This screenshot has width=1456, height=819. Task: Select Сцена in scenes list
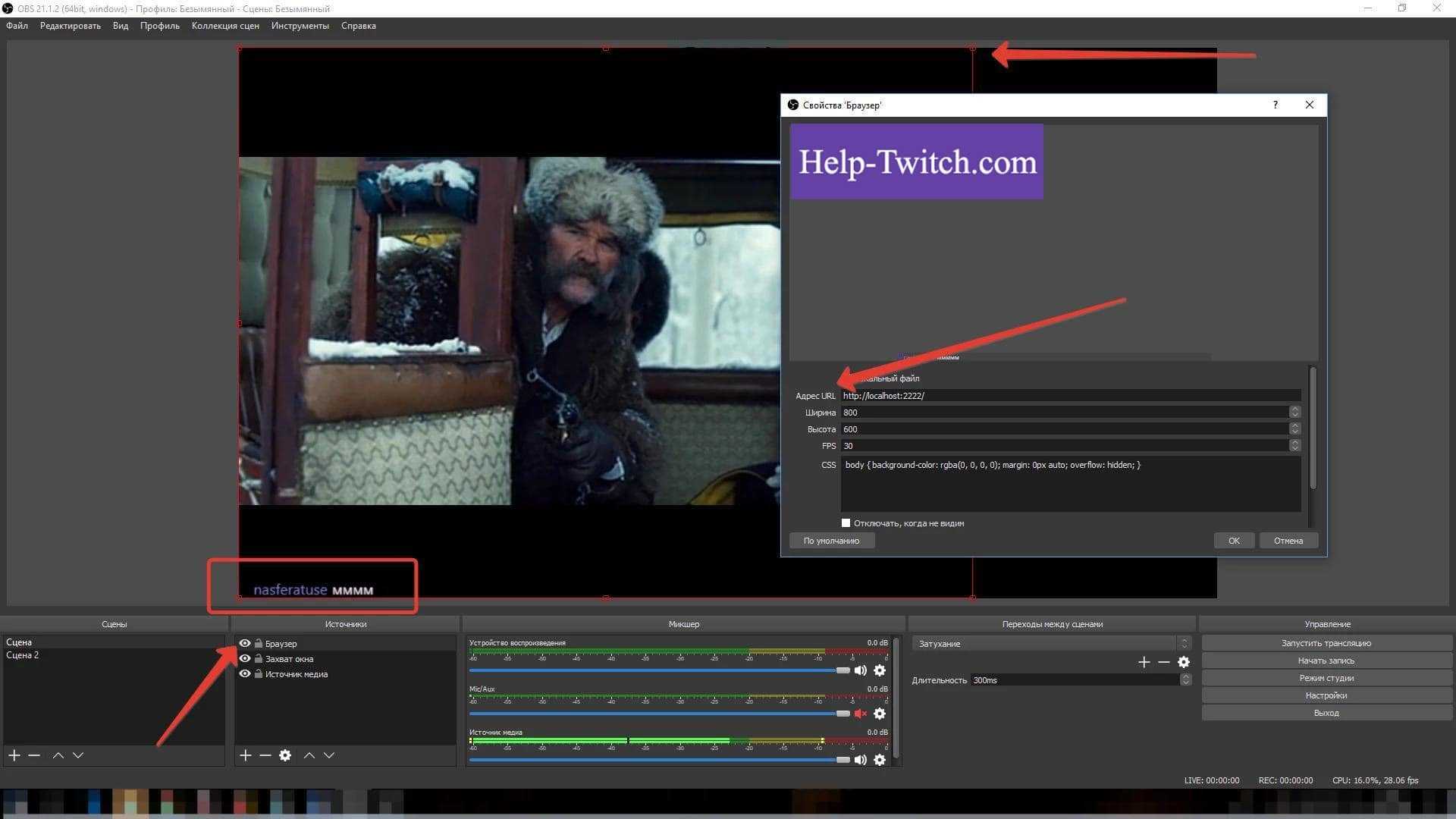[x=114, y=642]
